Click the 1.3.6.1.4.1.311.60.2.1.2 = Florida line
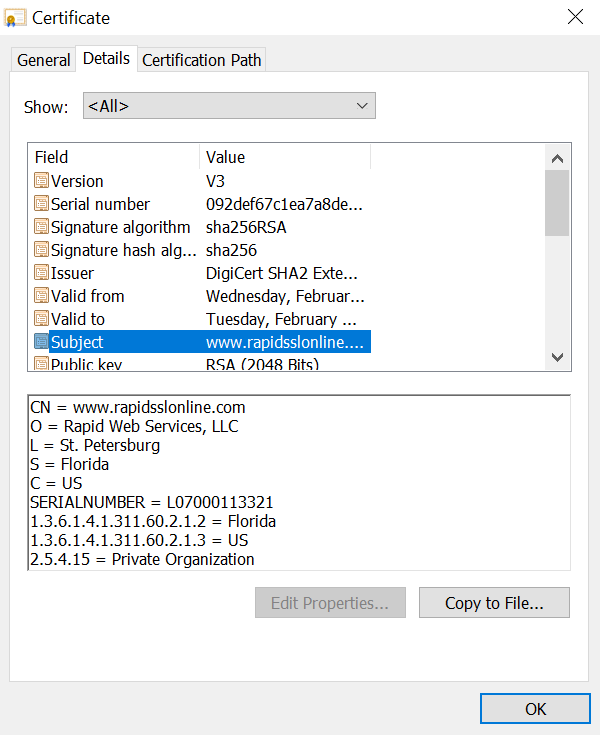600x735 pixels. (153, 521)
